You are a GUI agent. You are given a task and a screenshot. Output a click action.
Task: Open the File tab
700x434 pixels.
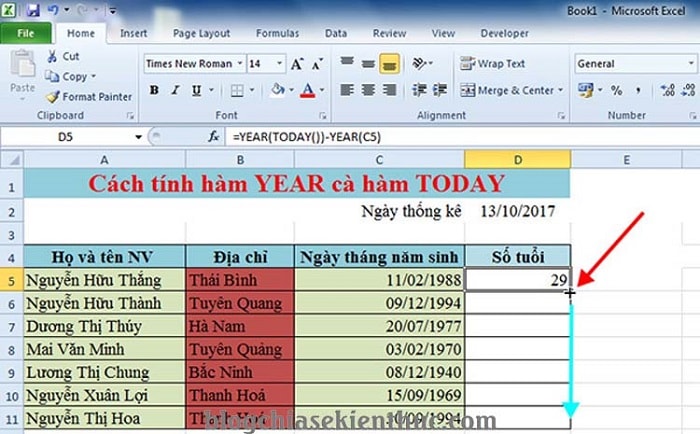pos(25,33)
